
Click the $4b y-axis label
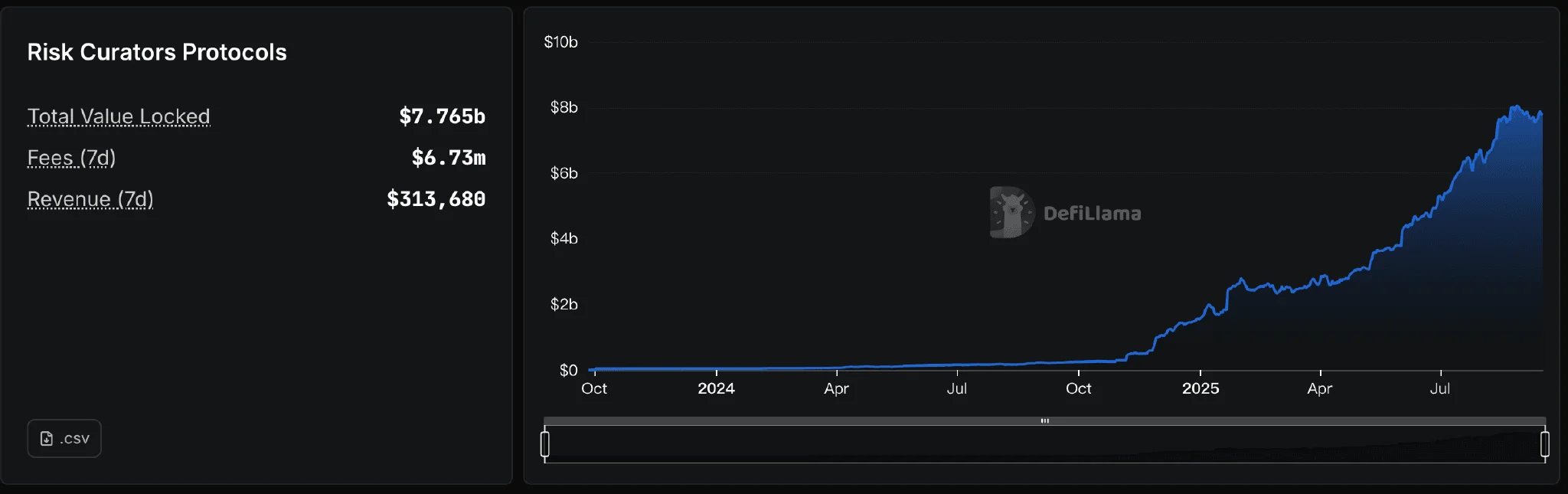(563, 239)
